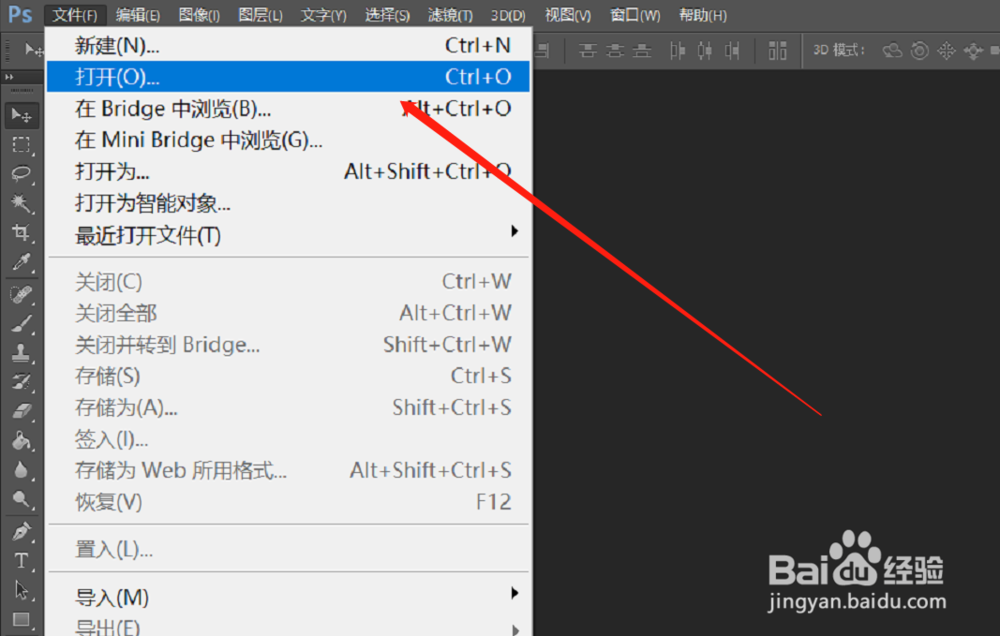Select the Rectangular Marquee tool
The width and height of the screenshot is (1000, 636).
[x=21, y=145]
